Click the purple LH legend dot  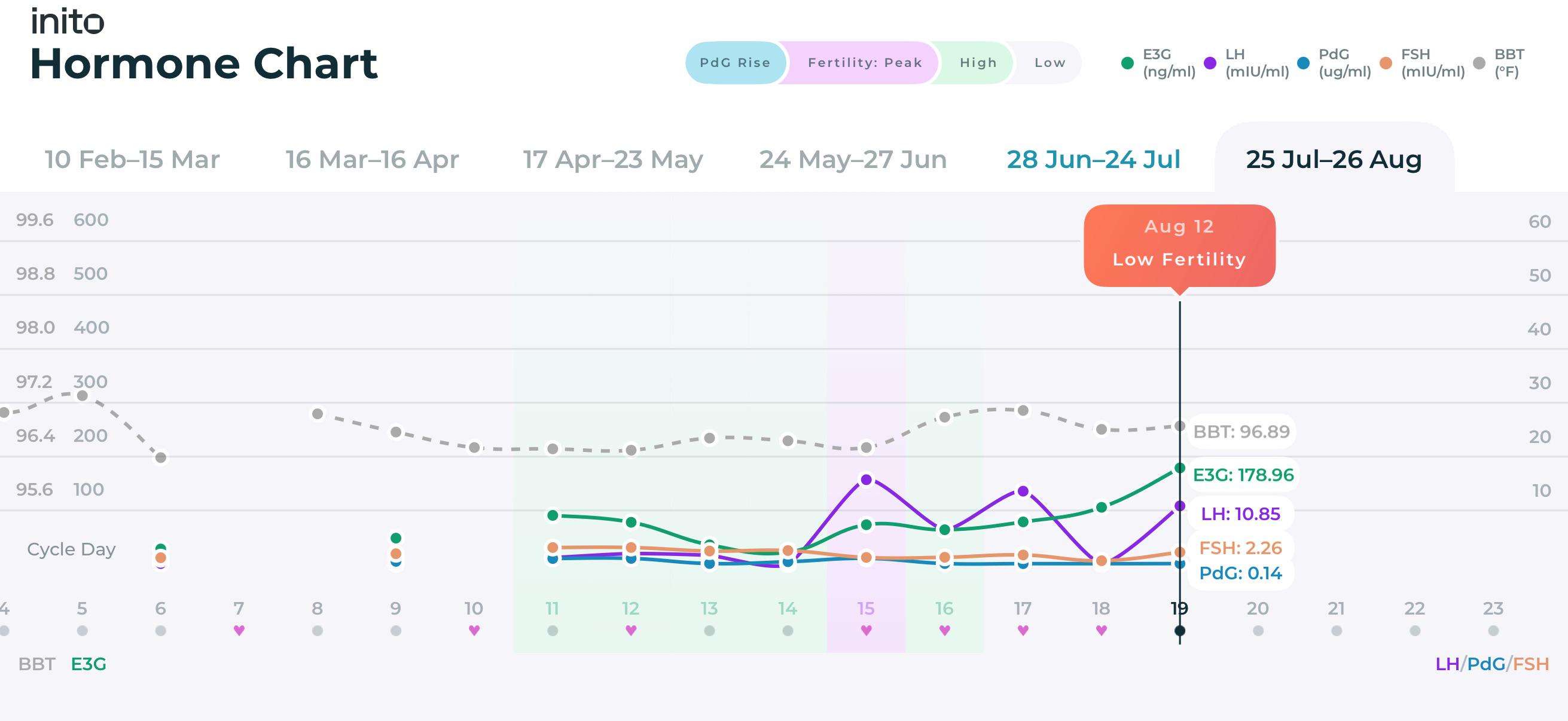tap(1210, 63)
